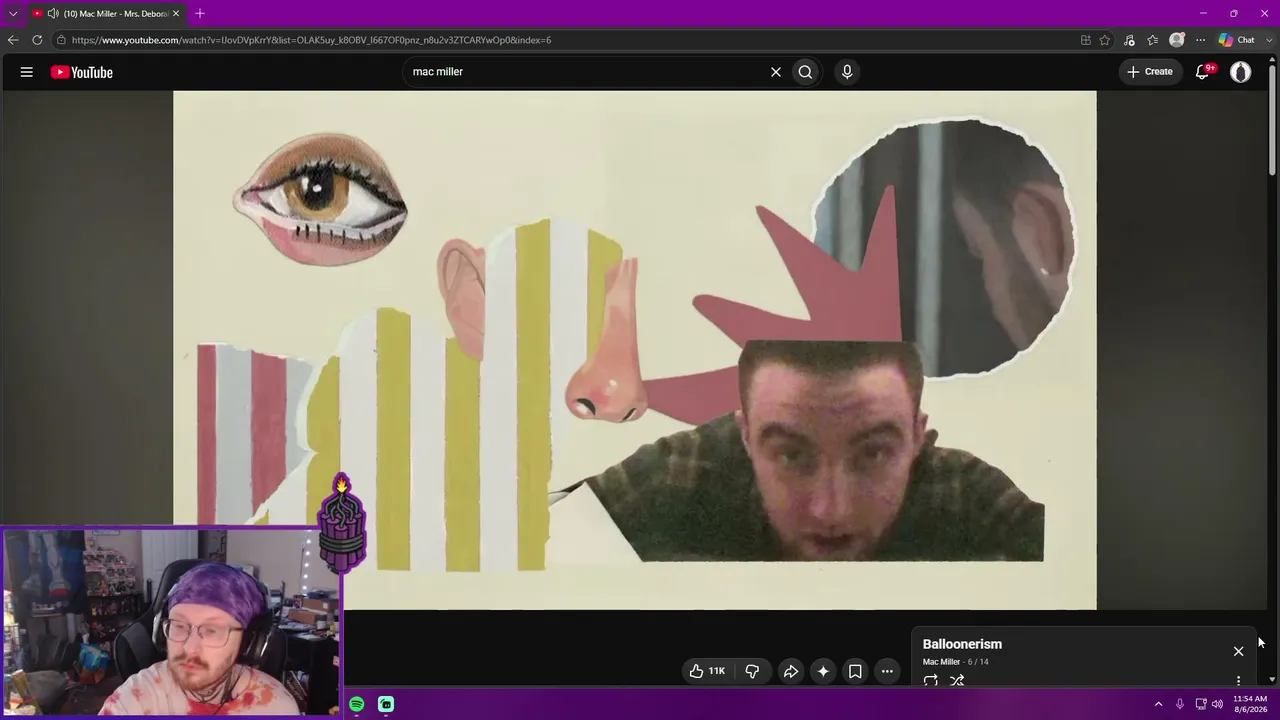Open browser settings and more menu
Image resolution: width=1280 pixels, height=720 pixels.
click(1201, 40)
